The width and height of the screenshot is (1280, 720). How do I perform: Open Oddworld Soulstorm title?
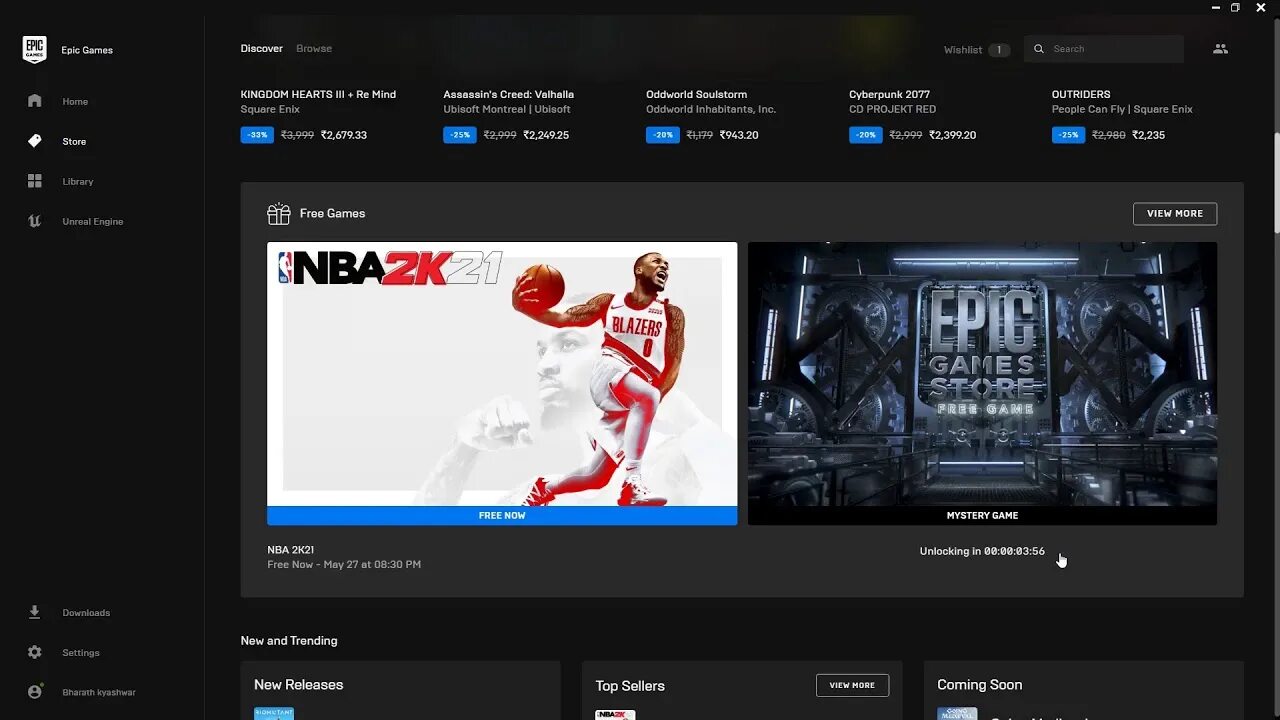point(696,94)
